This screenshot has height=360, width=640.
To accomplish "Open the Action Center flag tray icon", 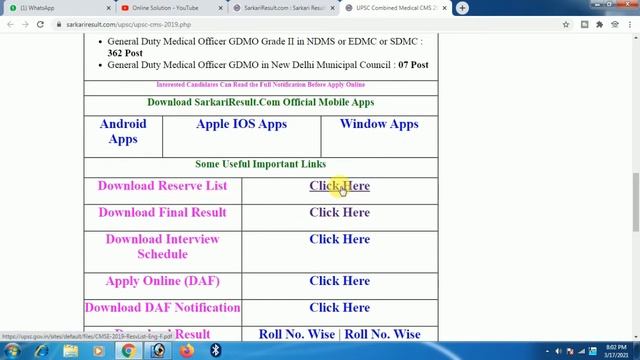I will [x=570, y=351].
